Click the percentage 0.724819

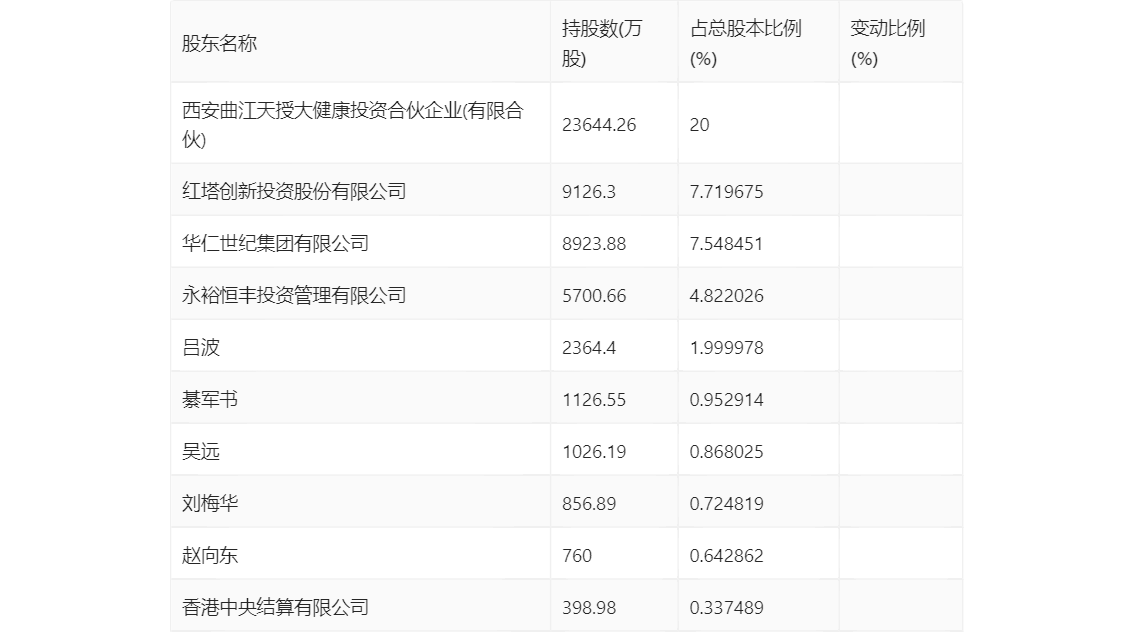726,504
